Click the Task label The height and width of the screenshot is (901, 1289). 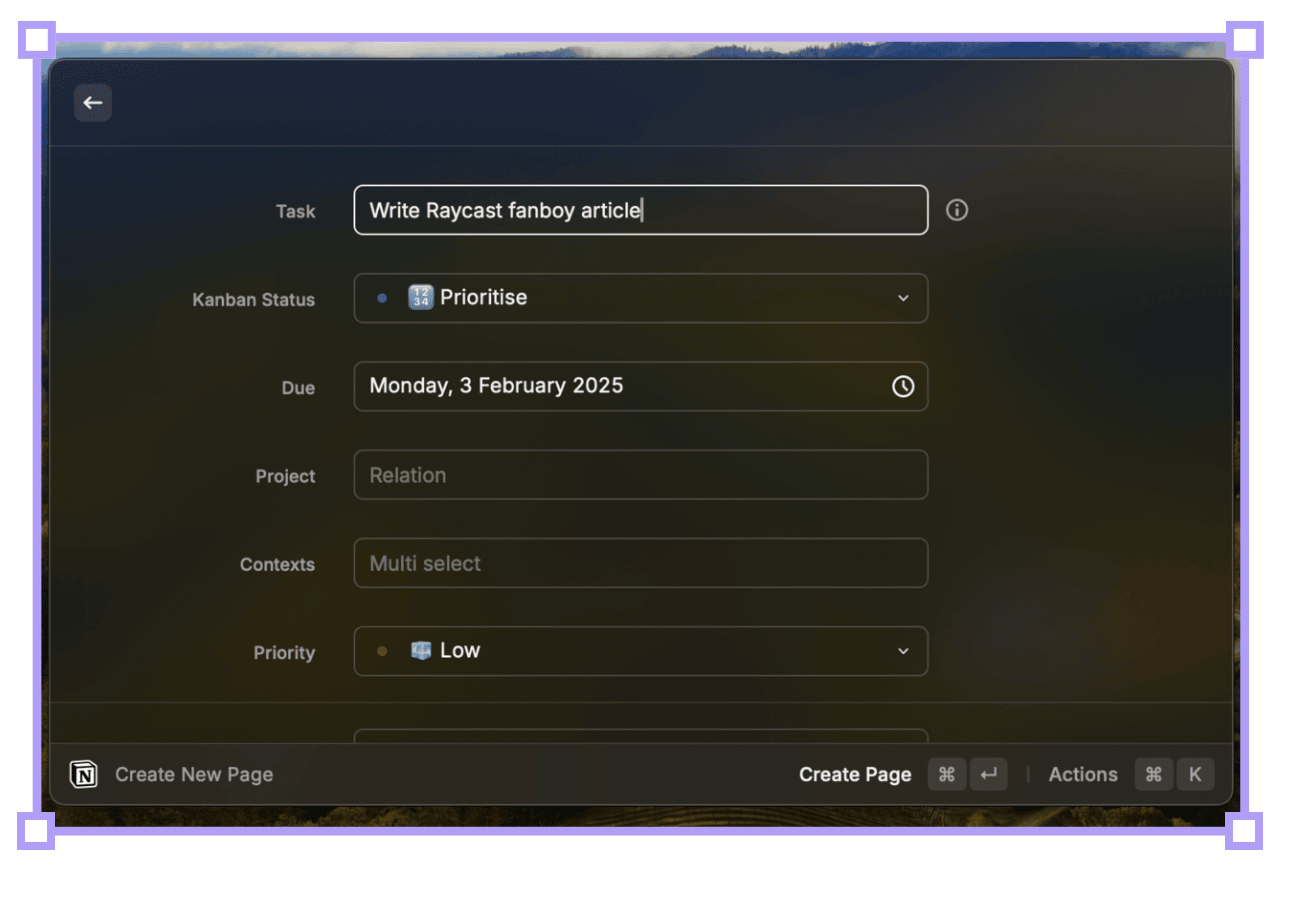(x=296, y=211)
